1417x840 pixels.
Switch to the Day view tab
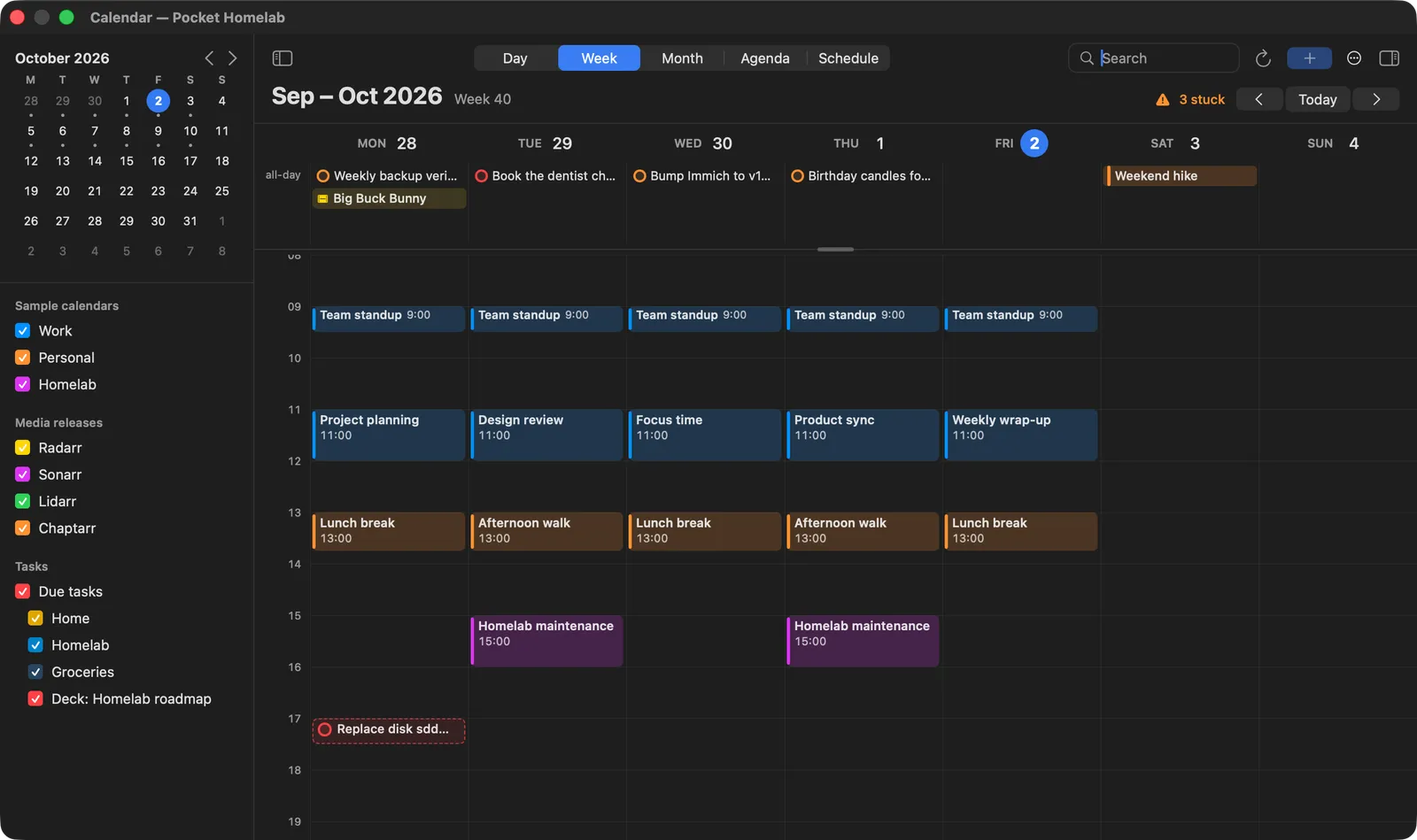[515, 58]
